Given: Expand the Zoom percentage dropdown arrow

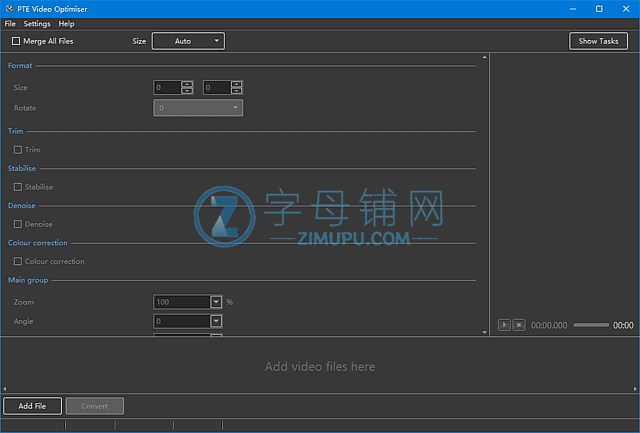Looking at the screenshot, I should click(x=216, y=302).
